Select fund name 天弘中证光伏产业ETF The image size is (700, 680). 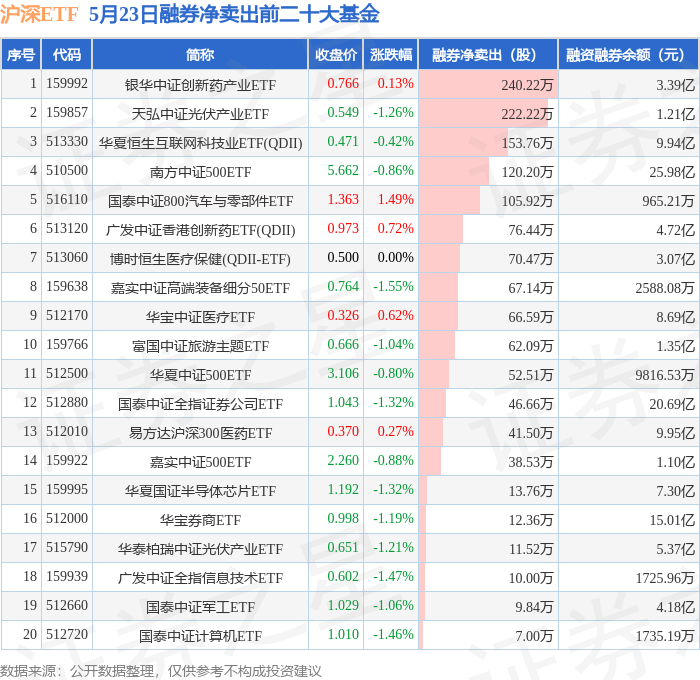(x=200, y=114)
